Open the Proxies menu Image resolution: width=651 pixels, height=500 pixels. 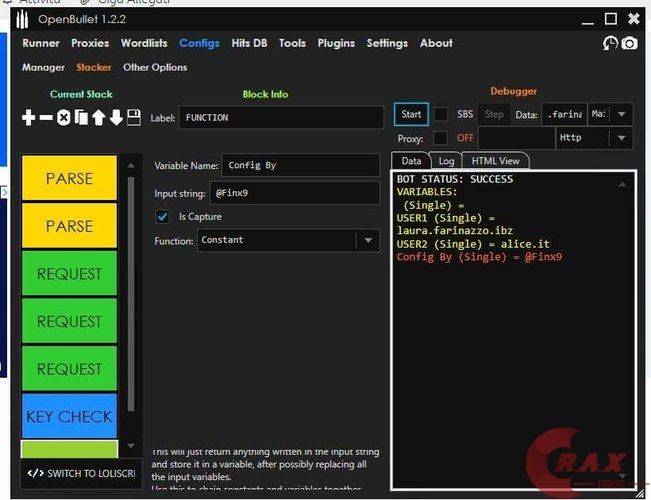90,43
